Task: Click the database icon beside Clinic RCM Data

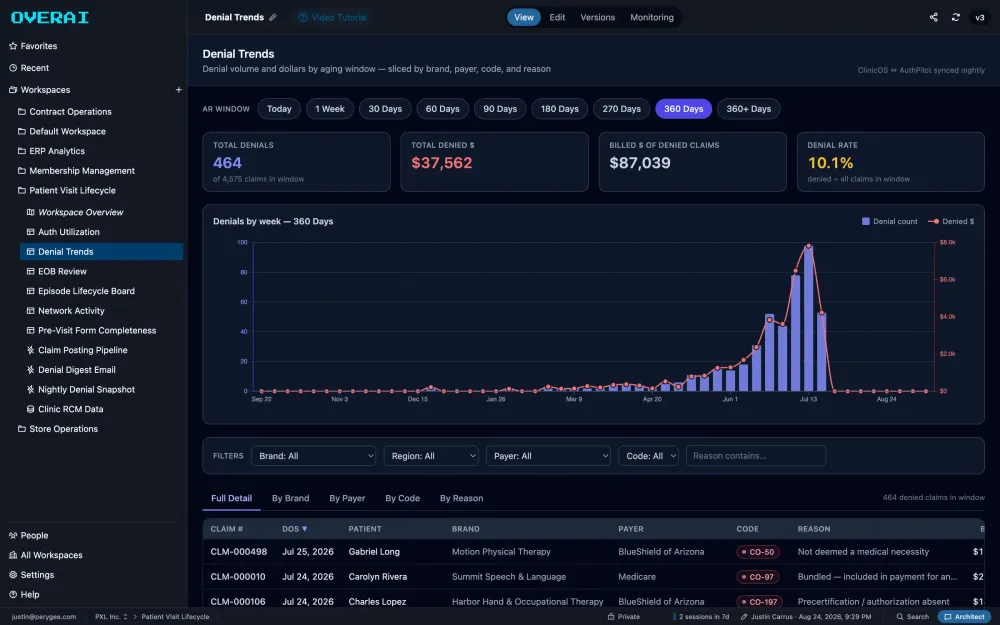Action: coord(30,409)
